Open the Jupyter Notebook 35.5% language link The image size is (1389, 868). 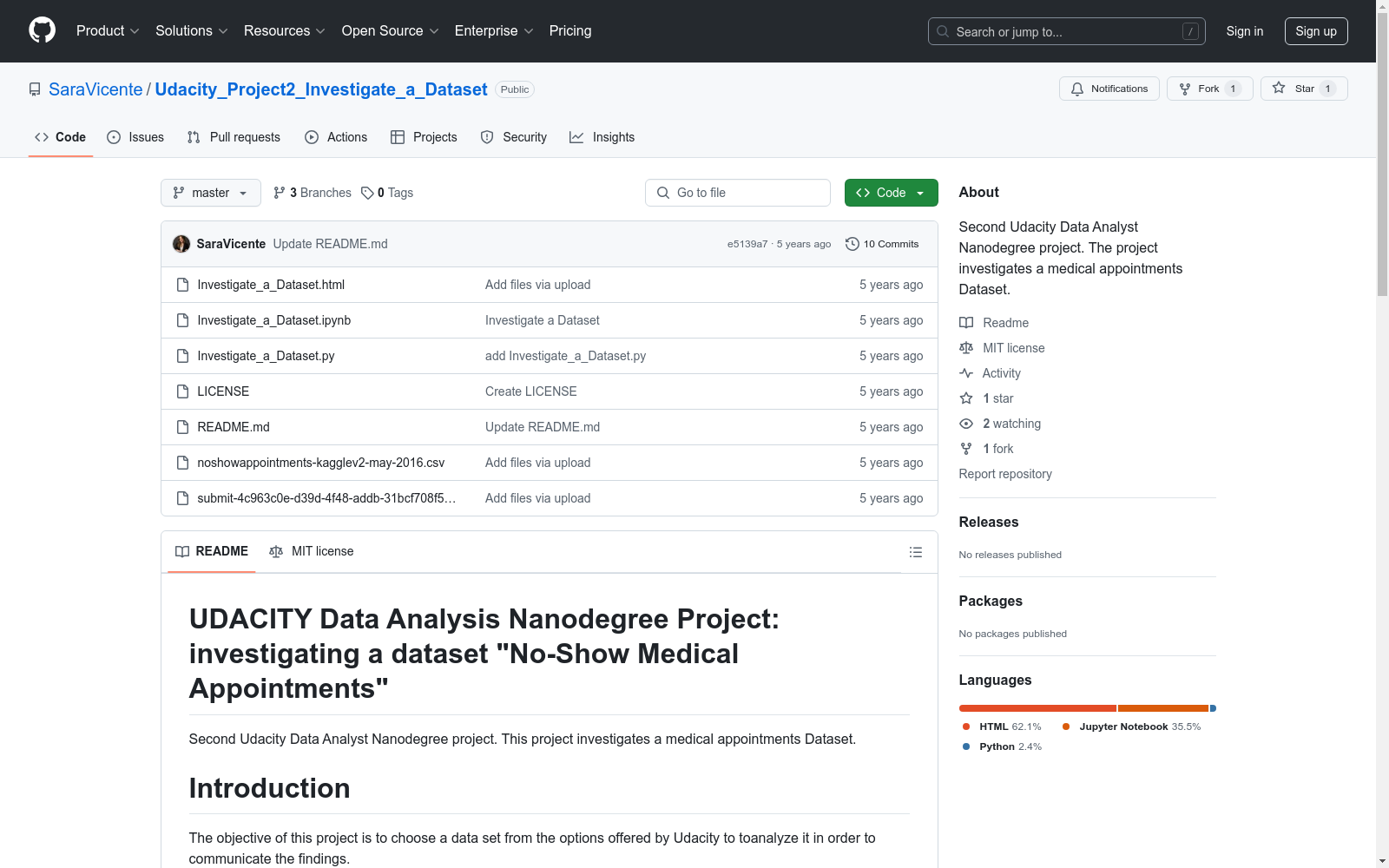[x=1131, y=727]
